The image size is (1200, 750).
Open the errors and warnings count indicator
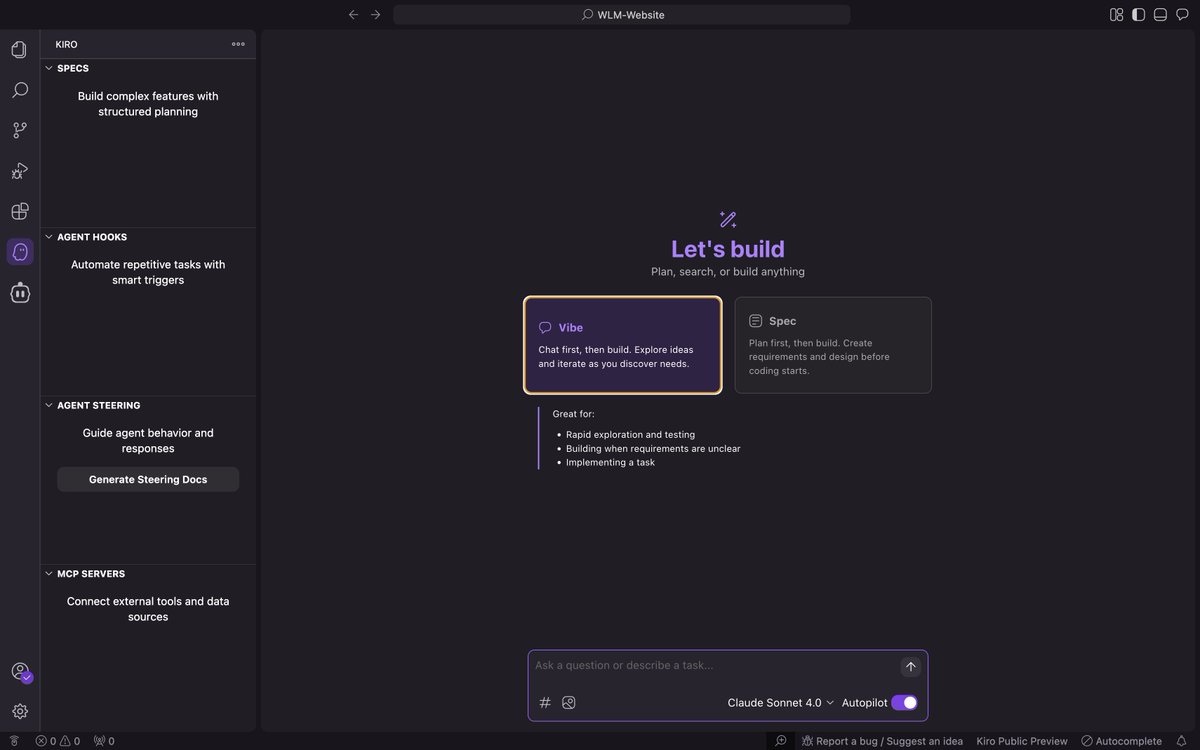point(57,741)
